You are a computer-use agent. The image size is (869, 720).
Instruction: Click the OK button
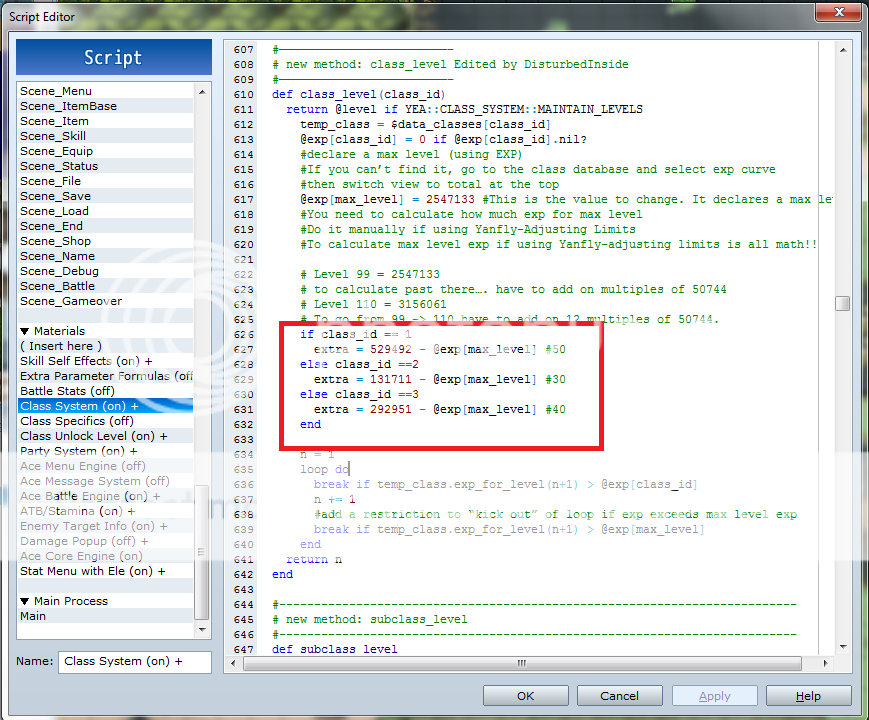click(x=525, y=696)
